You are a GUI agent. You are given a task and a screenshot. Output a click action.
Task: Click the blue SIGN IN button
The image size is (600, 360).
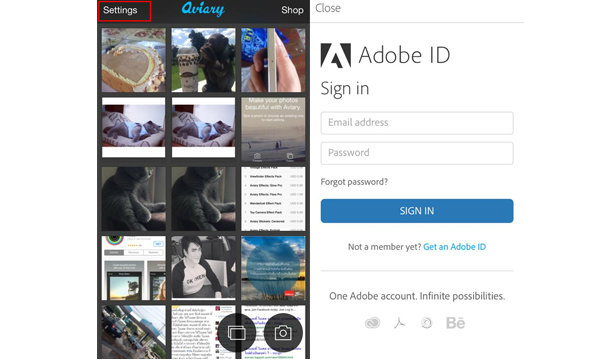pos(417,211)
